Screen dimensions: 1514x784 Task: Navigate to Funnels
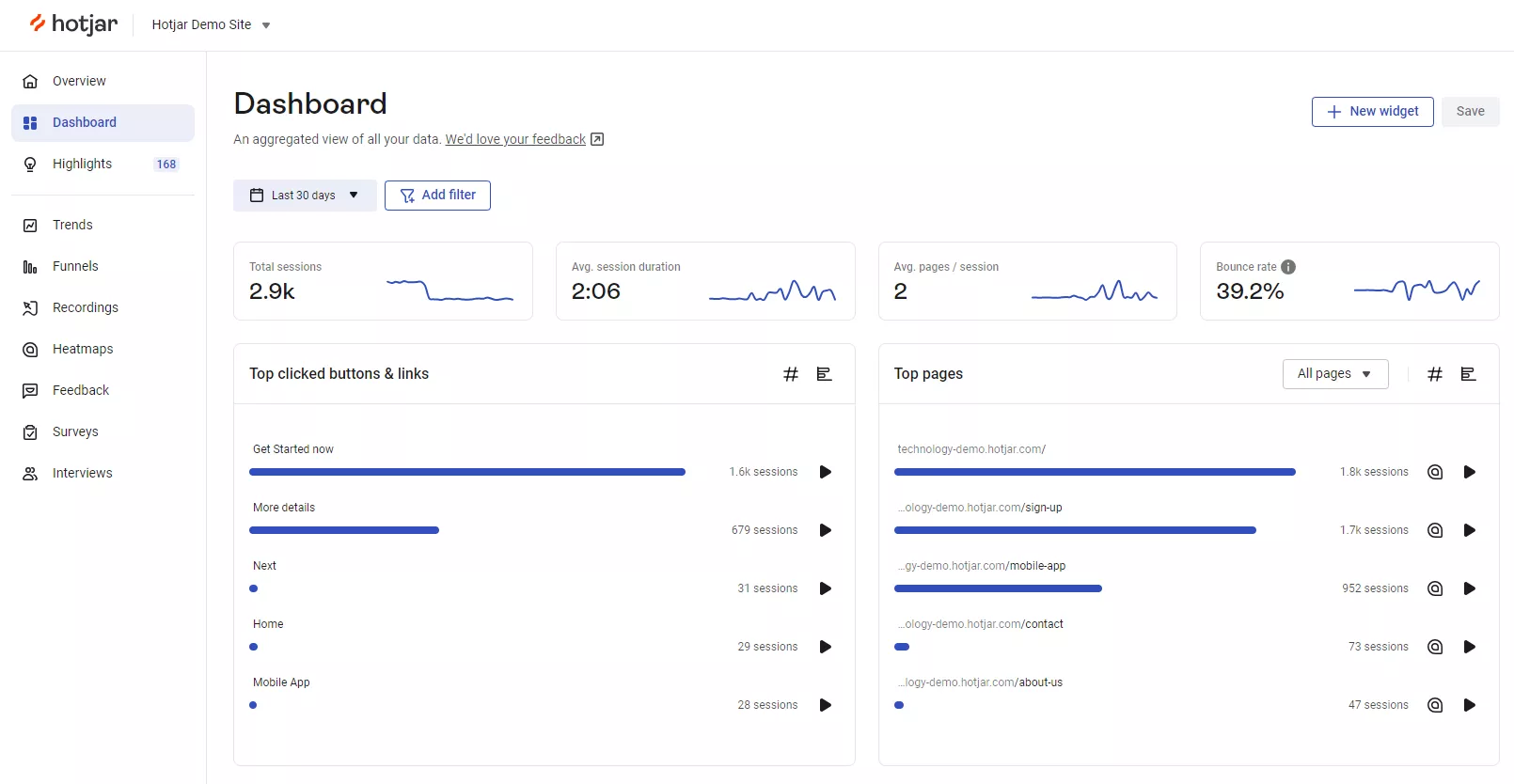click(x=103, y=266)
